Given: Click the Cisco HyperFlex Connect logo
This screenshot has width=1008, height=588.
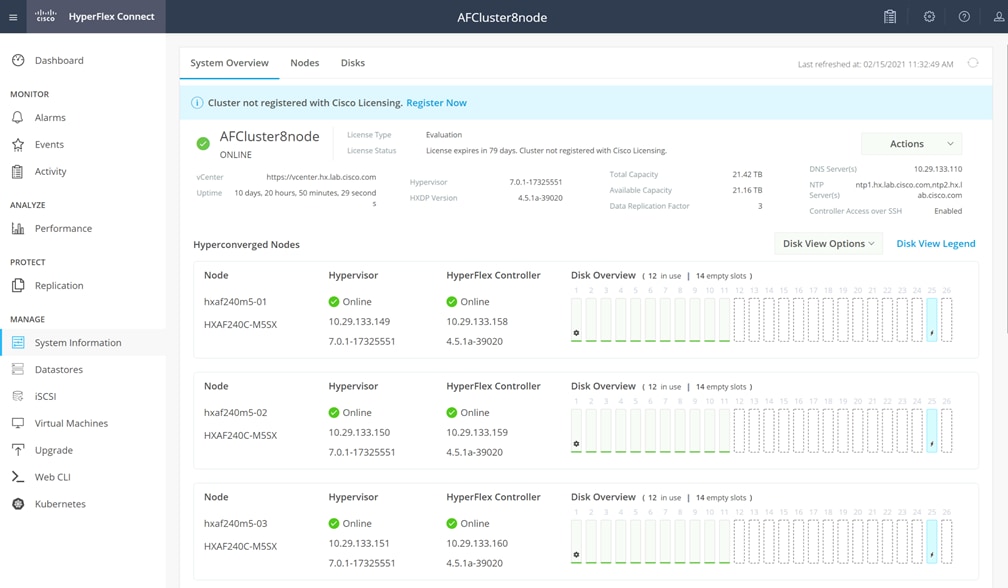Looking at the screenshot, I should pos(95,17).
